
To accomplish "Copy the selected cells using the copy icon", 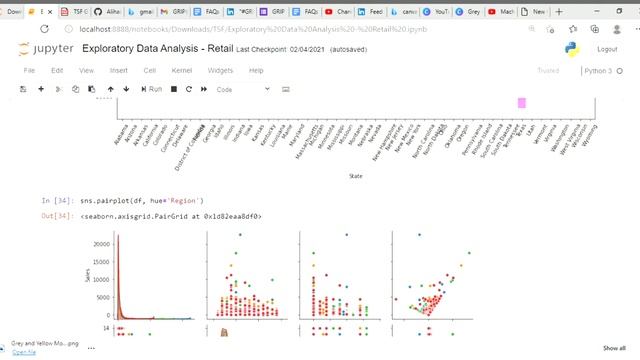I will pyautogui.click(x=76, y=89).
